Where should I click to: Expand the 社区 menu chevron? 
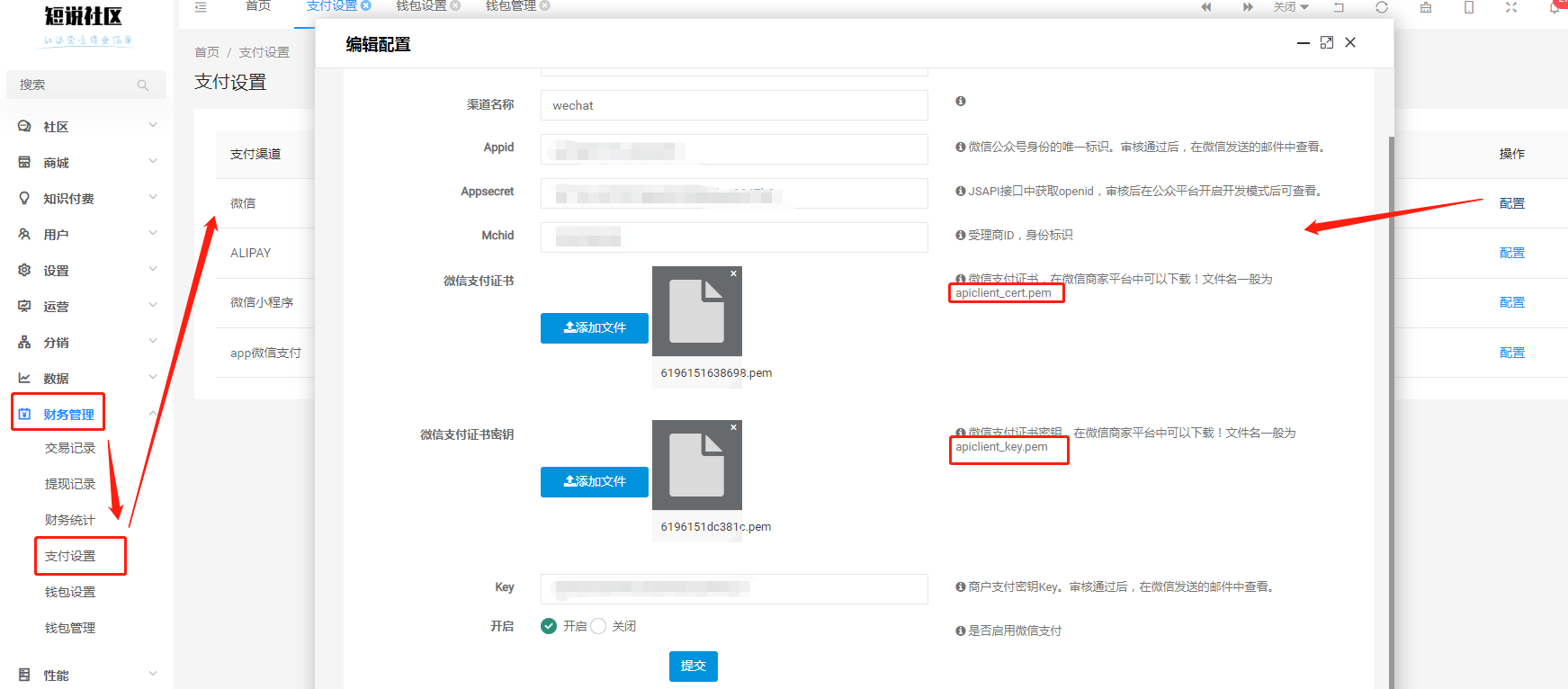pyautogui.click(x=153, y=125)
